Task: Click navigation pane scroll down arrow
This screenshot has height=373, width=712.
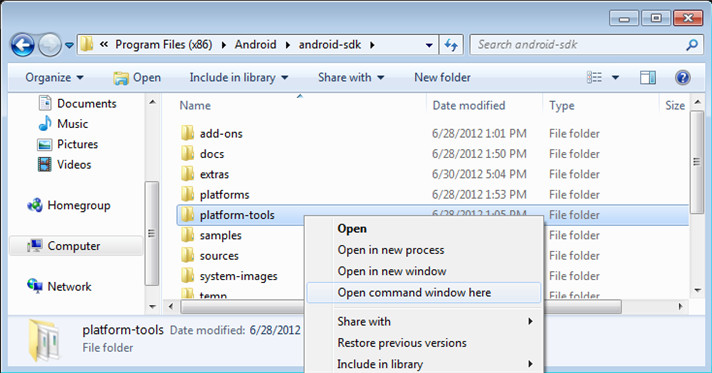Action: click(x=153, y=307)
